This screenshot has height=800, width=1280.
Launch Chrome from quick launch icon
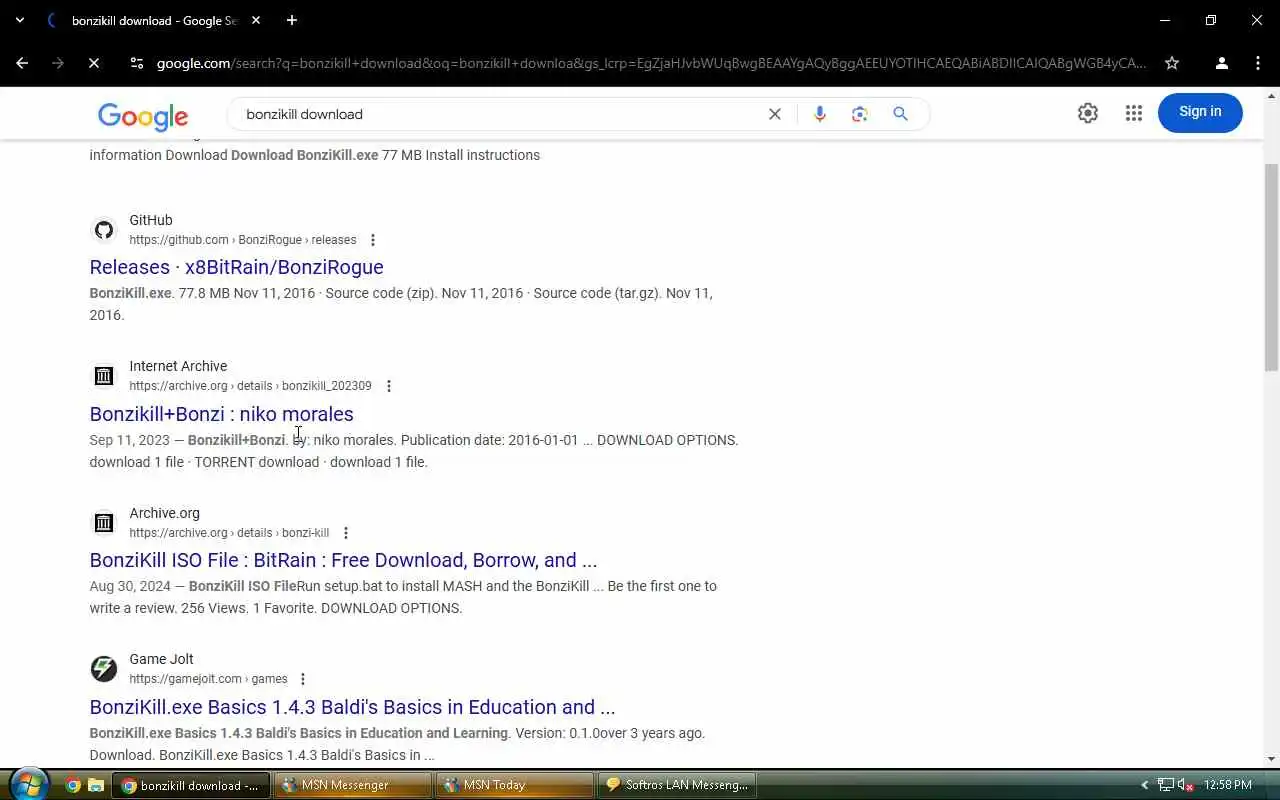(x=73, y=785)
